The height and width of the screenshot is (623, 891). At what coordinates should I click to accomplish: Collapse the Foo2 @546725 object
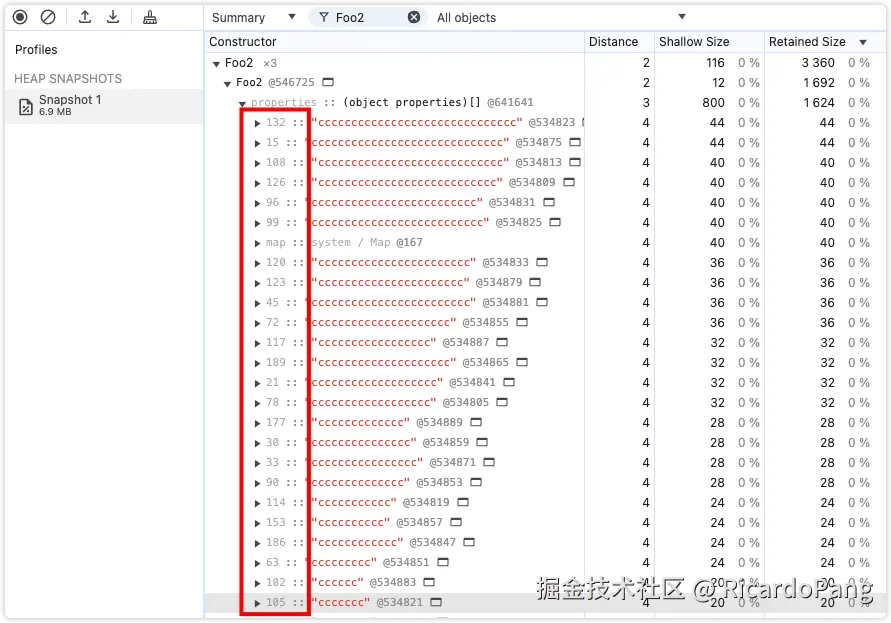pos(227,84)
